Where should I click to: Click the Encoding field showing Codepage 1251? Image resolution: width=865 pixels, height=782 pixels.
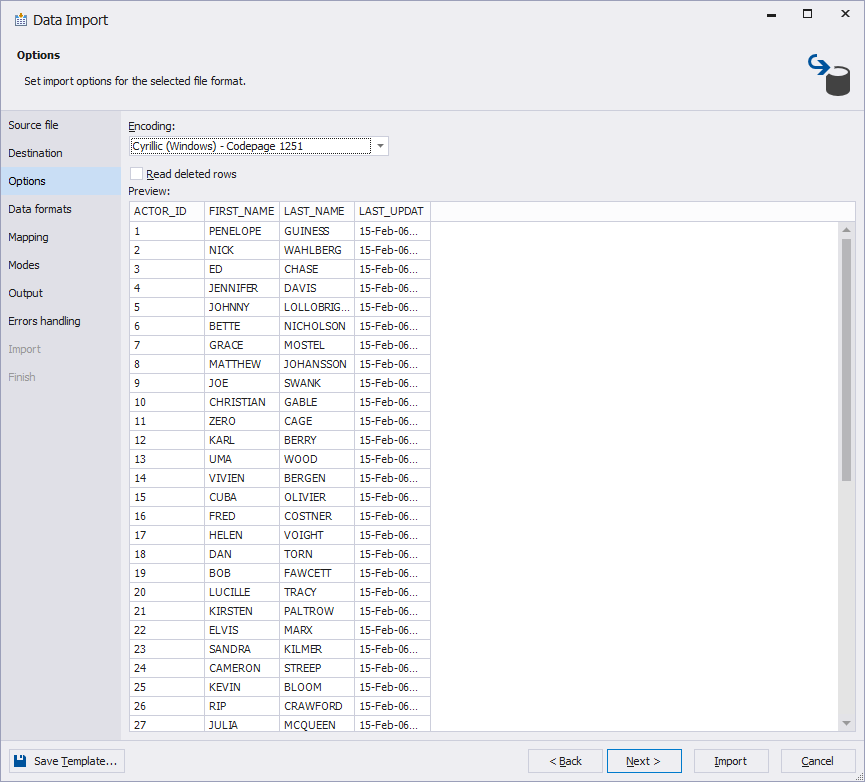point(250,146)
